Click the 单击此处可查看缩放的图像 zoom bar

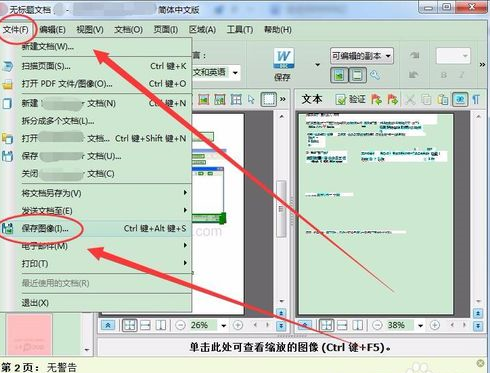(291, 347)
